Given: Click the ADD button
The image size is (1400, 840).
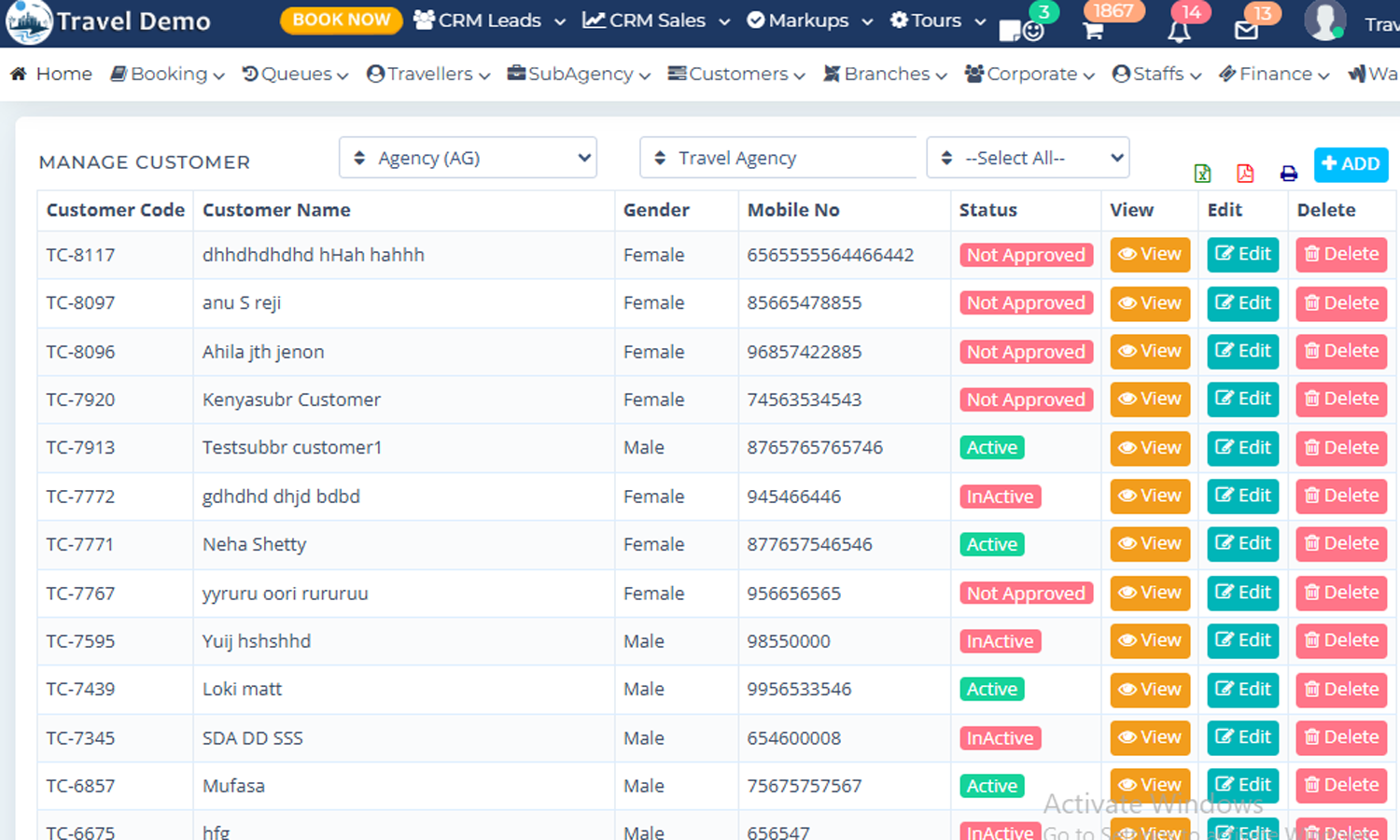Looking at the screenshot, I should [1351, 164].
